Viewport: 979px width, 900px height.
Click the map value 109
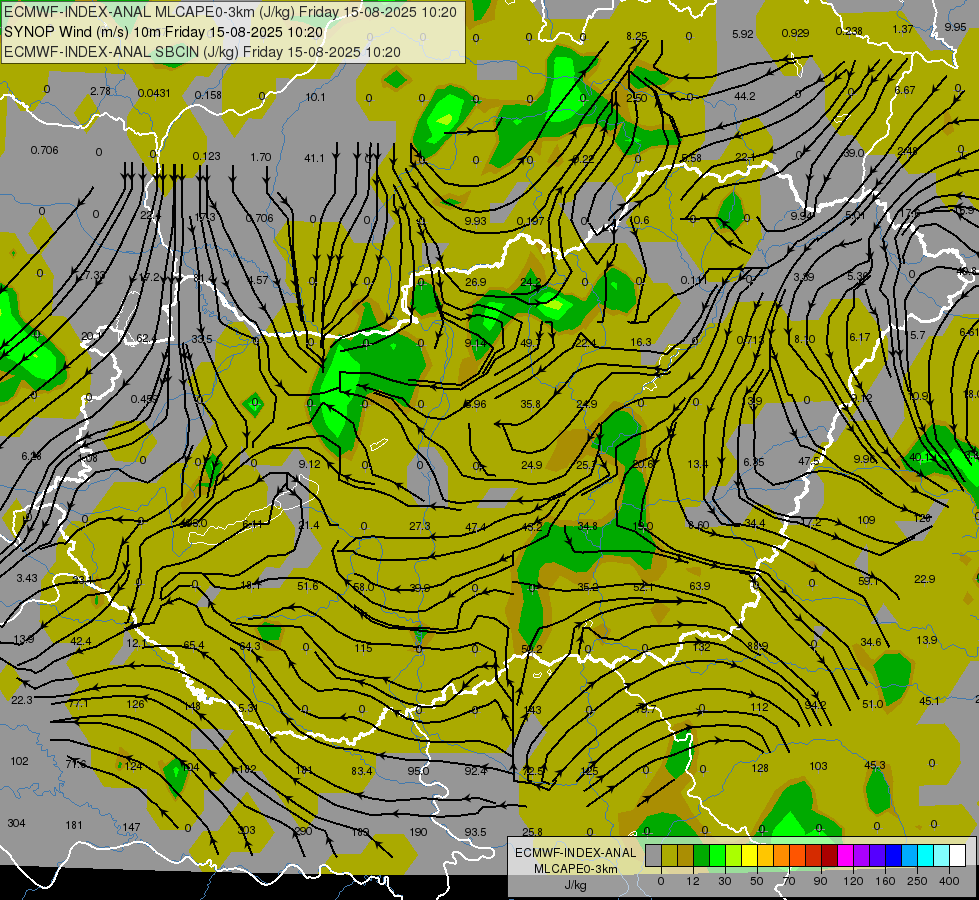866,520
